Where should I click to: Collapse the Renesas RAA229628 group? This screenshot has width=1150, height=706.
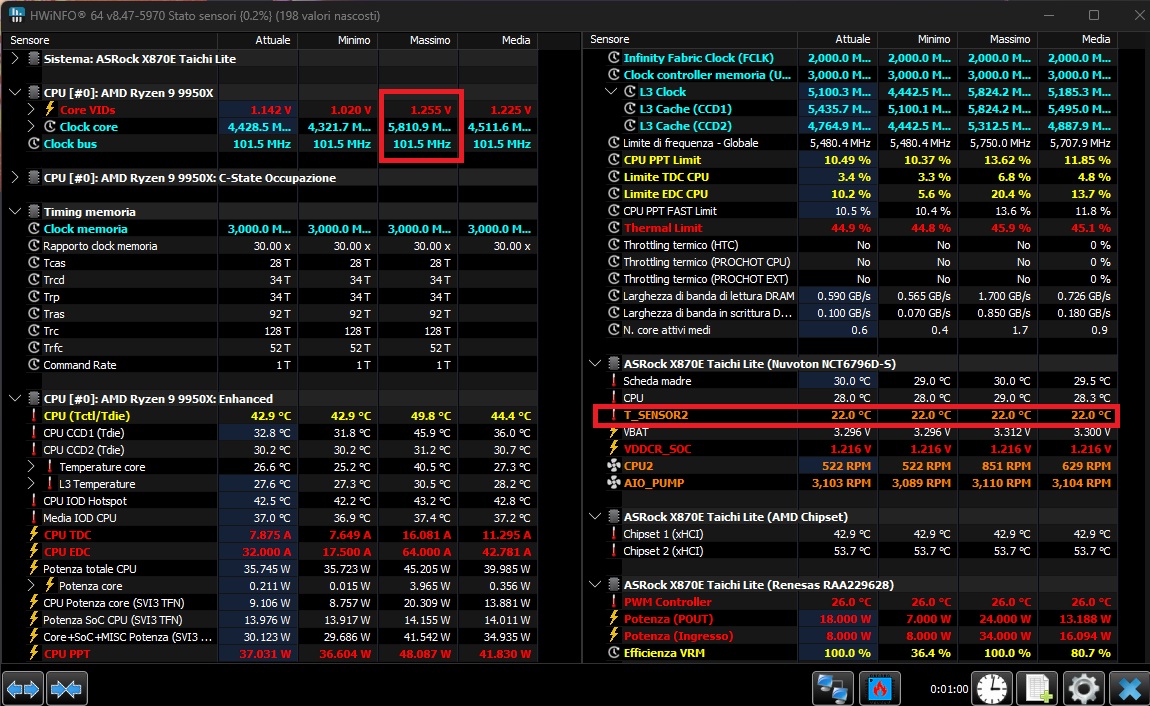click(x=595, y=584)
